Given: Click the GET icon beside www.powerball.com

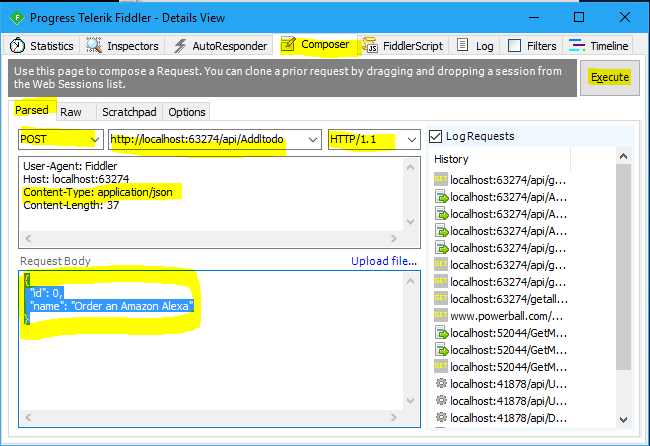Looking at the screenshot, I should (441, 315).
